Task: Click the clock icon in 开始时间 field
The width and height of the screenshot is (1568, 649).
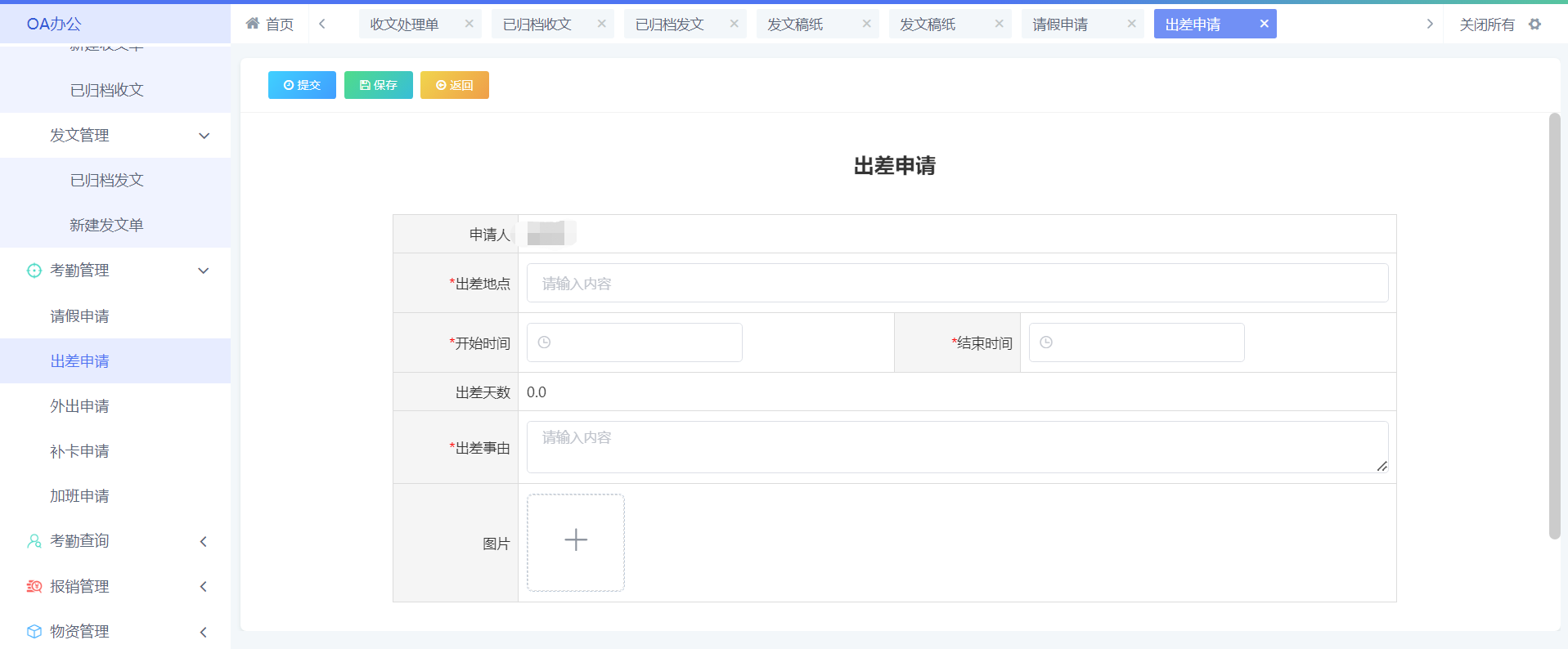Action: (x=544, y=342)
